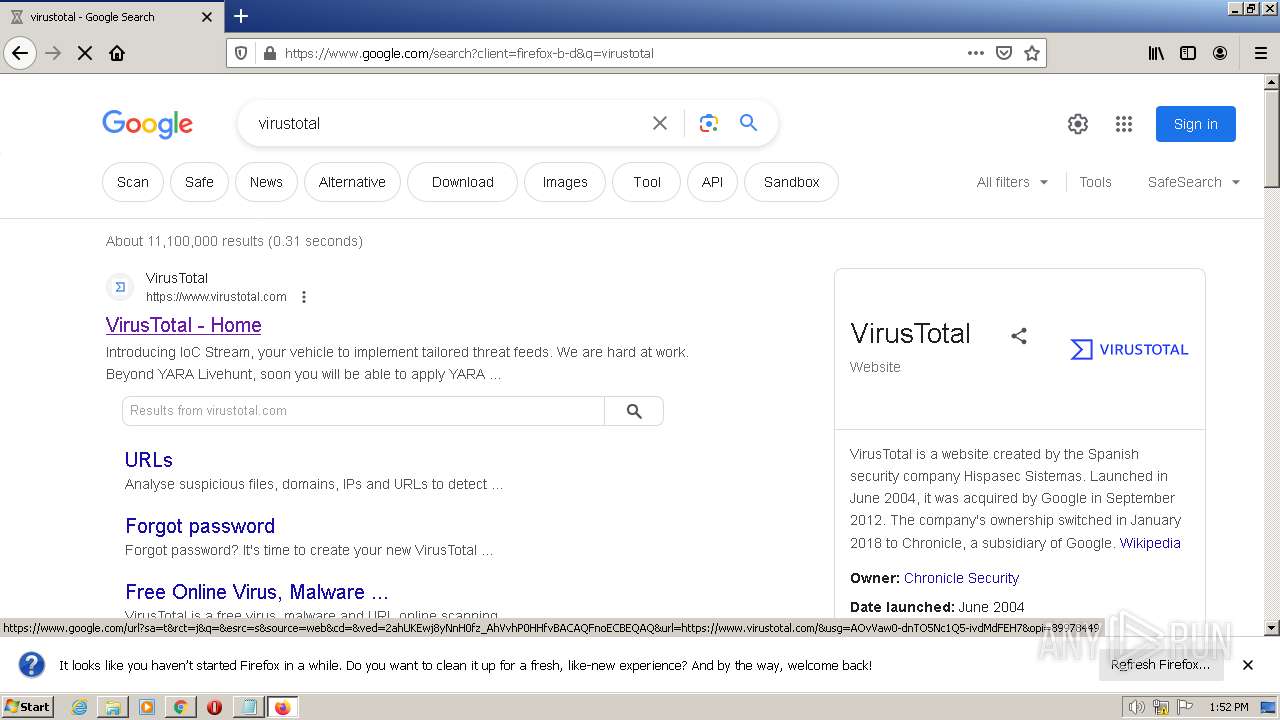The height and width of the screenshot is (720, 1280).
Task: Bookmark this page with star
Action: tap(1032, 53)
